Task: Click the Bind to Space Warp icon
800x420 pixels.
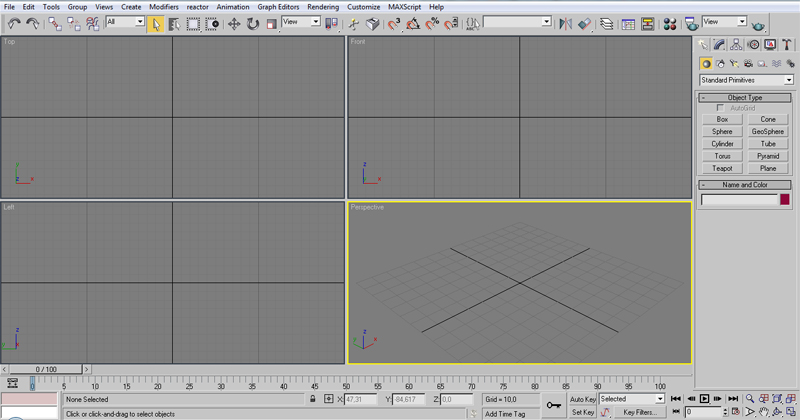Action: click(92, 23)
